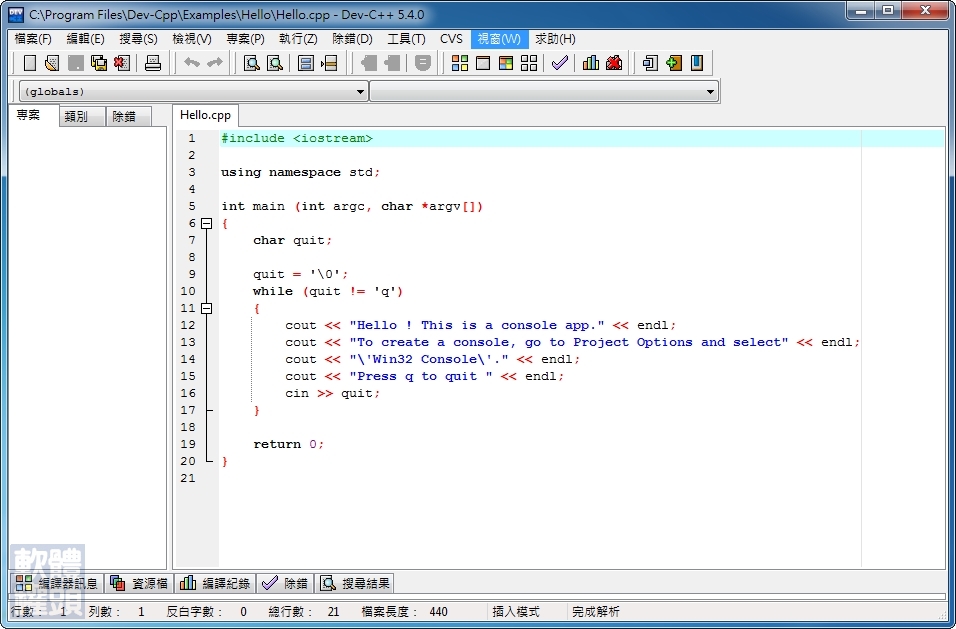Open the 除錯 bottom panel tab
Screen dimensions: 956x629
click(x=285, y=583)
